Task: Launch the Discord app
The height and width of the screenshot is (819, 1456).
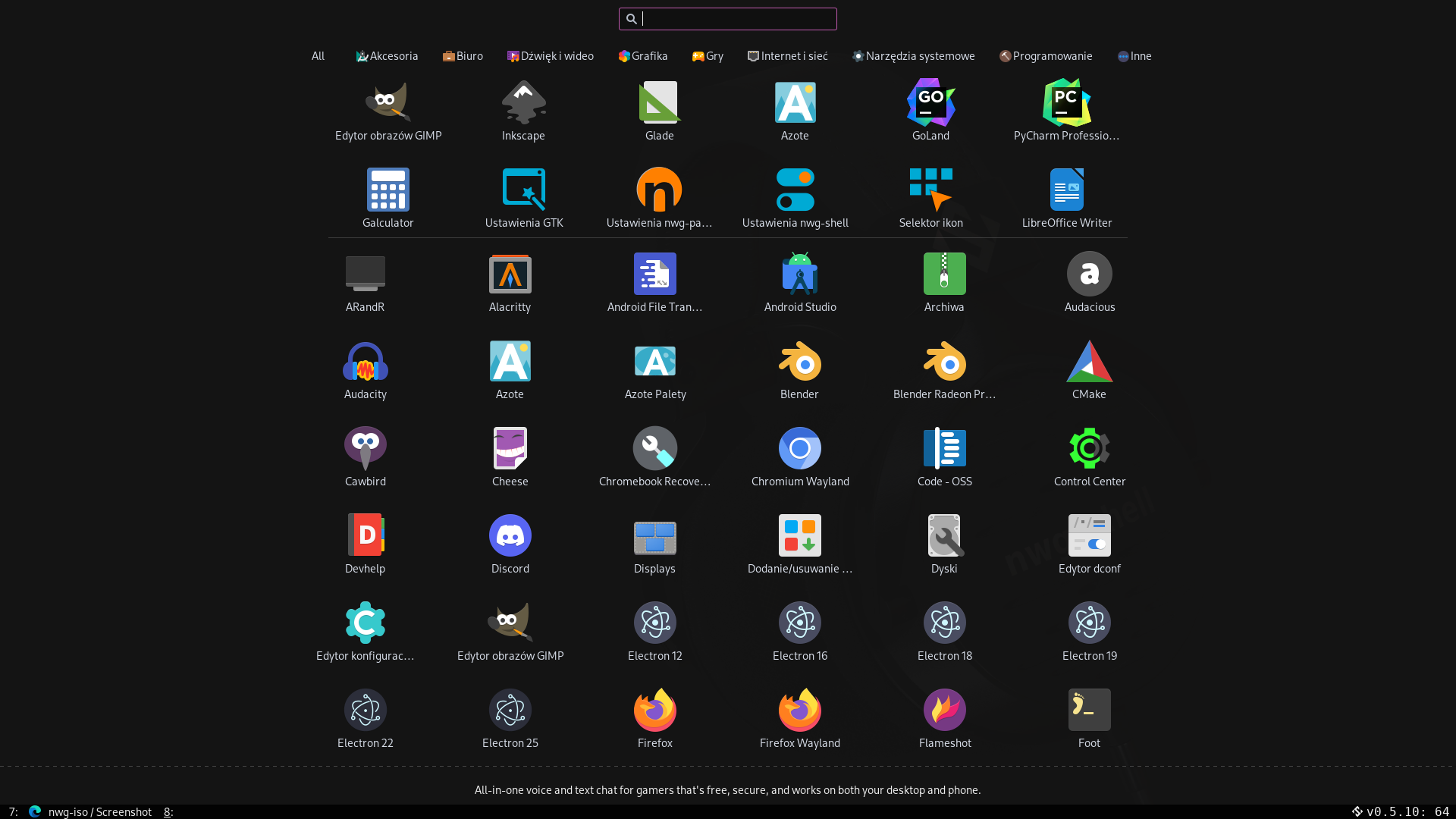Action: pyautogui.click(x=510, y=536)
